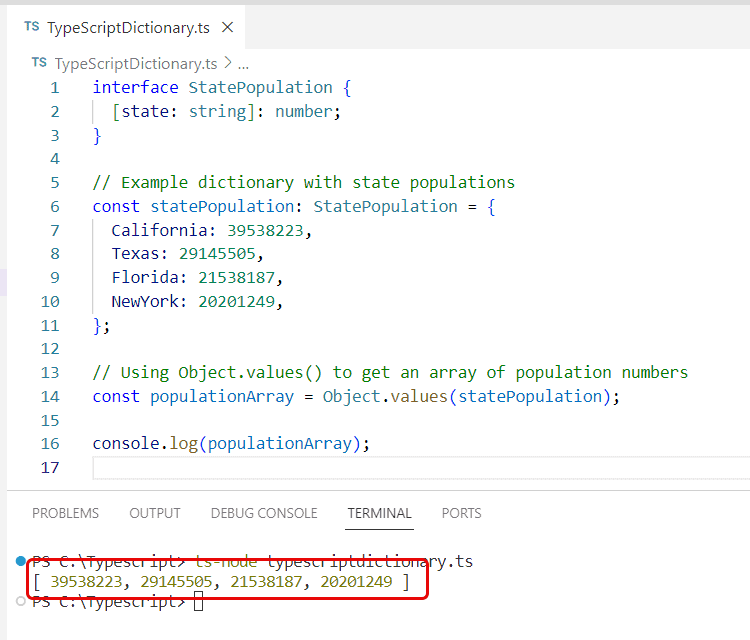This screenshot has width=750, height=640.
Task: Click the 'California' key on line 7
Action: coord(159,231)
